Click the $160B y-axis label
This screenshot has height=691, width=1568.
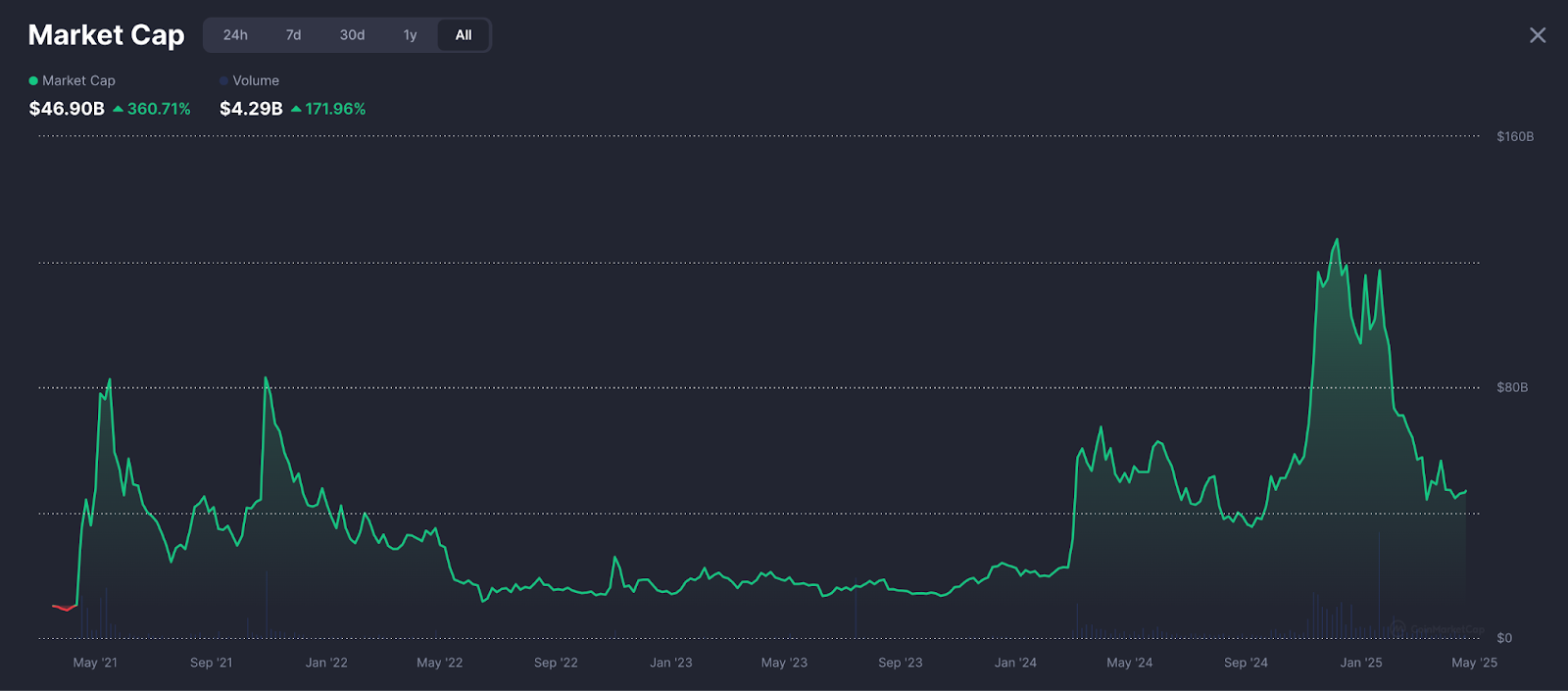tap(1515, 137)
